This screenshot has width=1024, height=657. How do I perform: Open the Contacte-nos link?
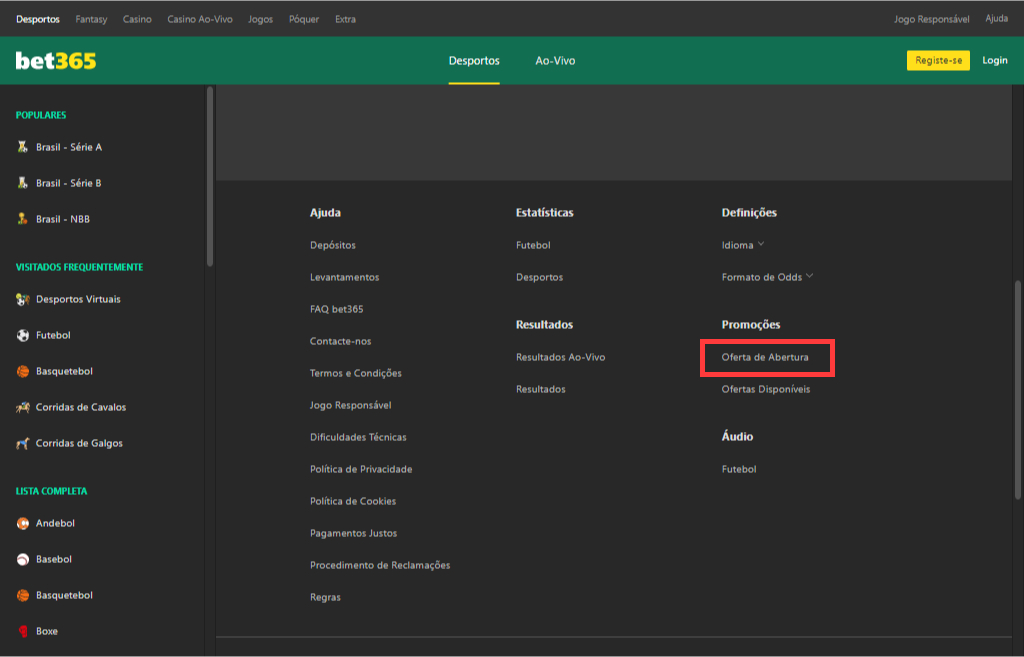point(341,341)
